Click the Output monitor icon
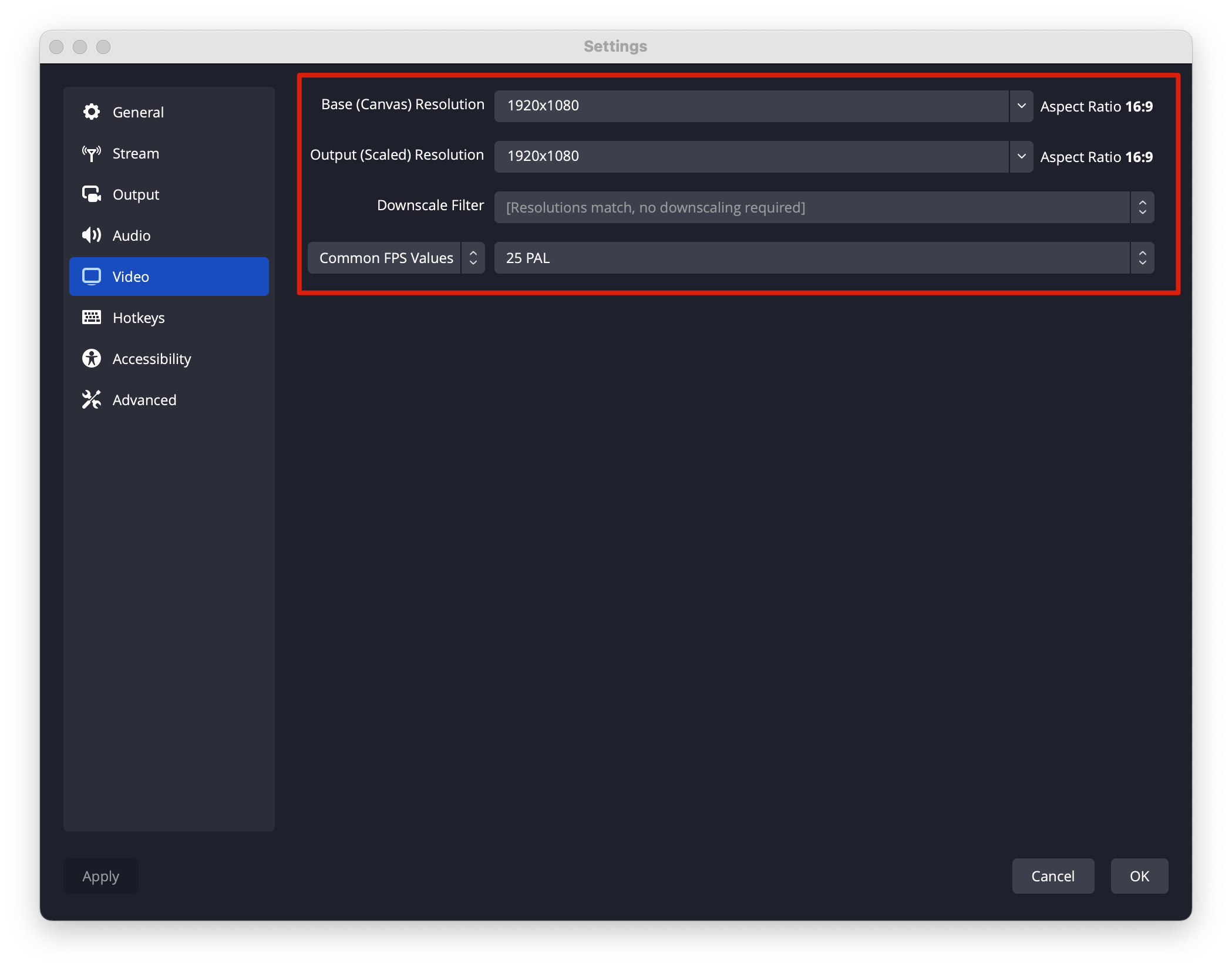The height and width of the screenshot is (970, 1232). (92, 194)
